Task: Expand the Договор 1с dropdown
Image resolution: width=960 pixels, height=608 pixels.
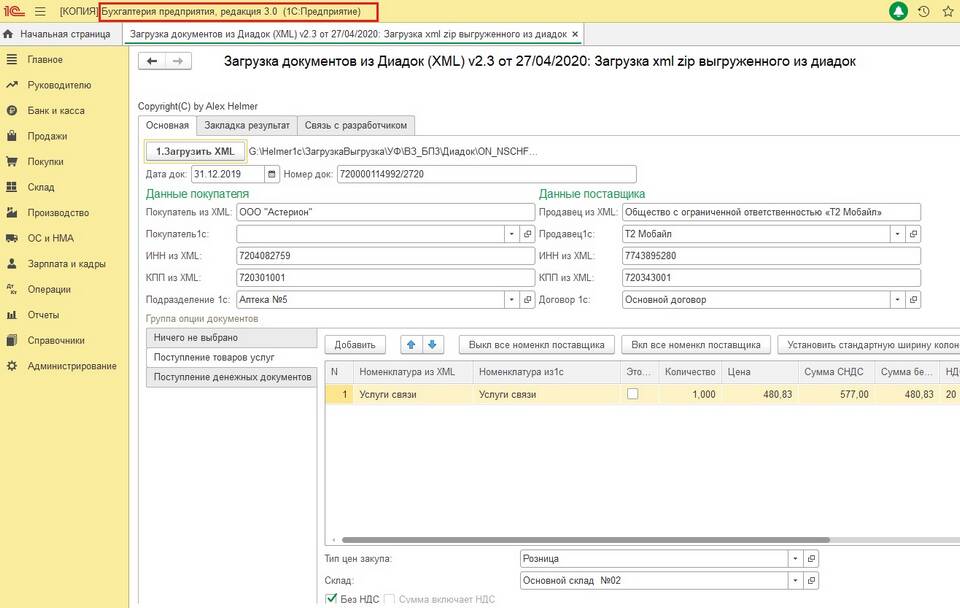Action: coord(898,299)
